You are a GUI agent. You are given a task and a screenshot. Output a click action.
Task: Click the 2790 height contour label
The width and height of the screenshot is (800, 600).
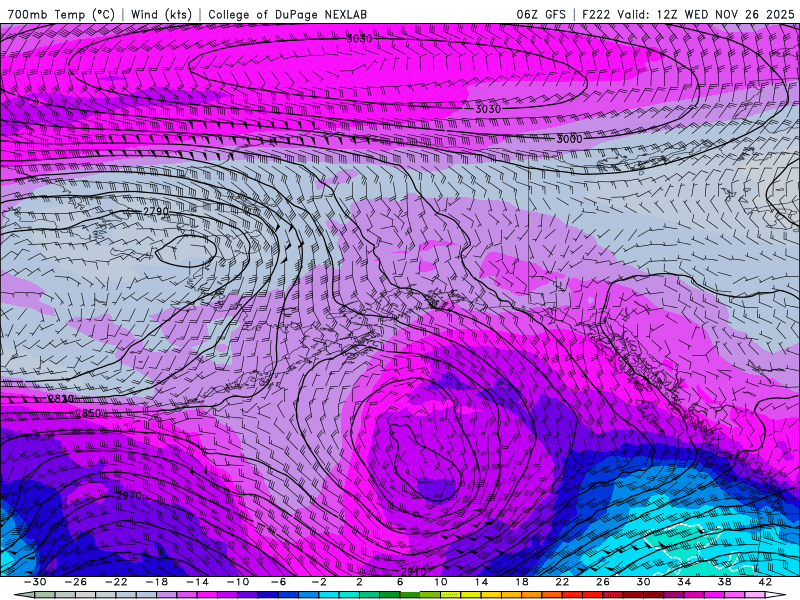[x=156, y=211]
